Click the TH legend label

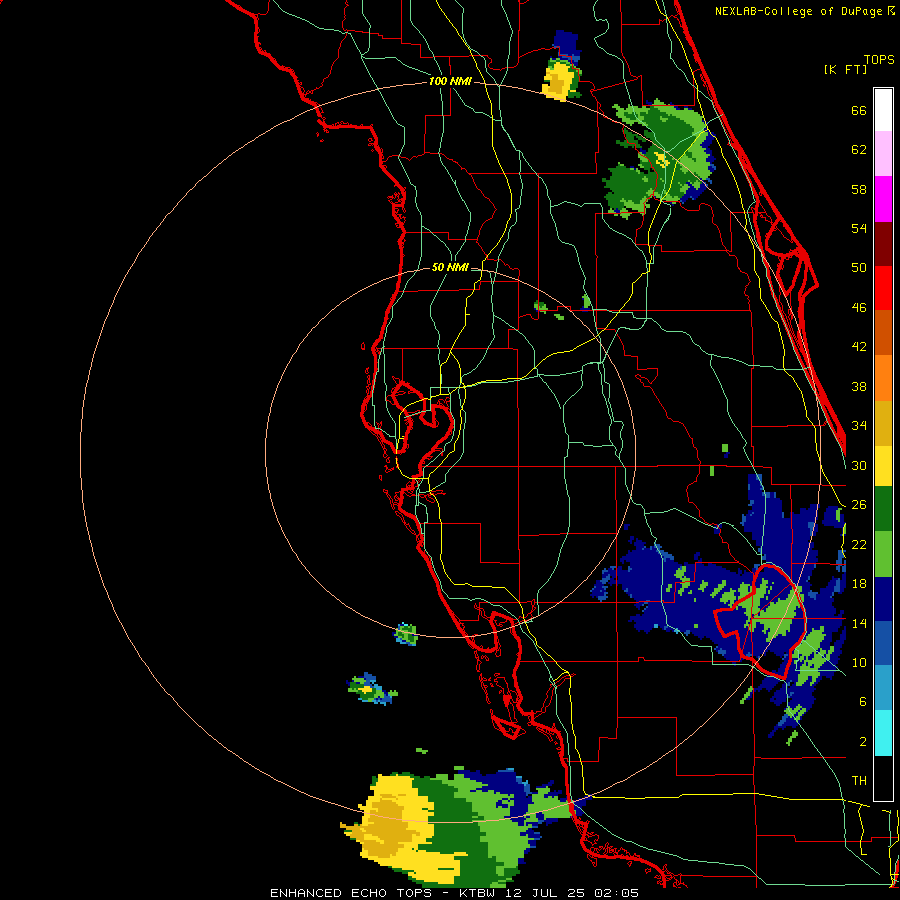click(859, 780)
